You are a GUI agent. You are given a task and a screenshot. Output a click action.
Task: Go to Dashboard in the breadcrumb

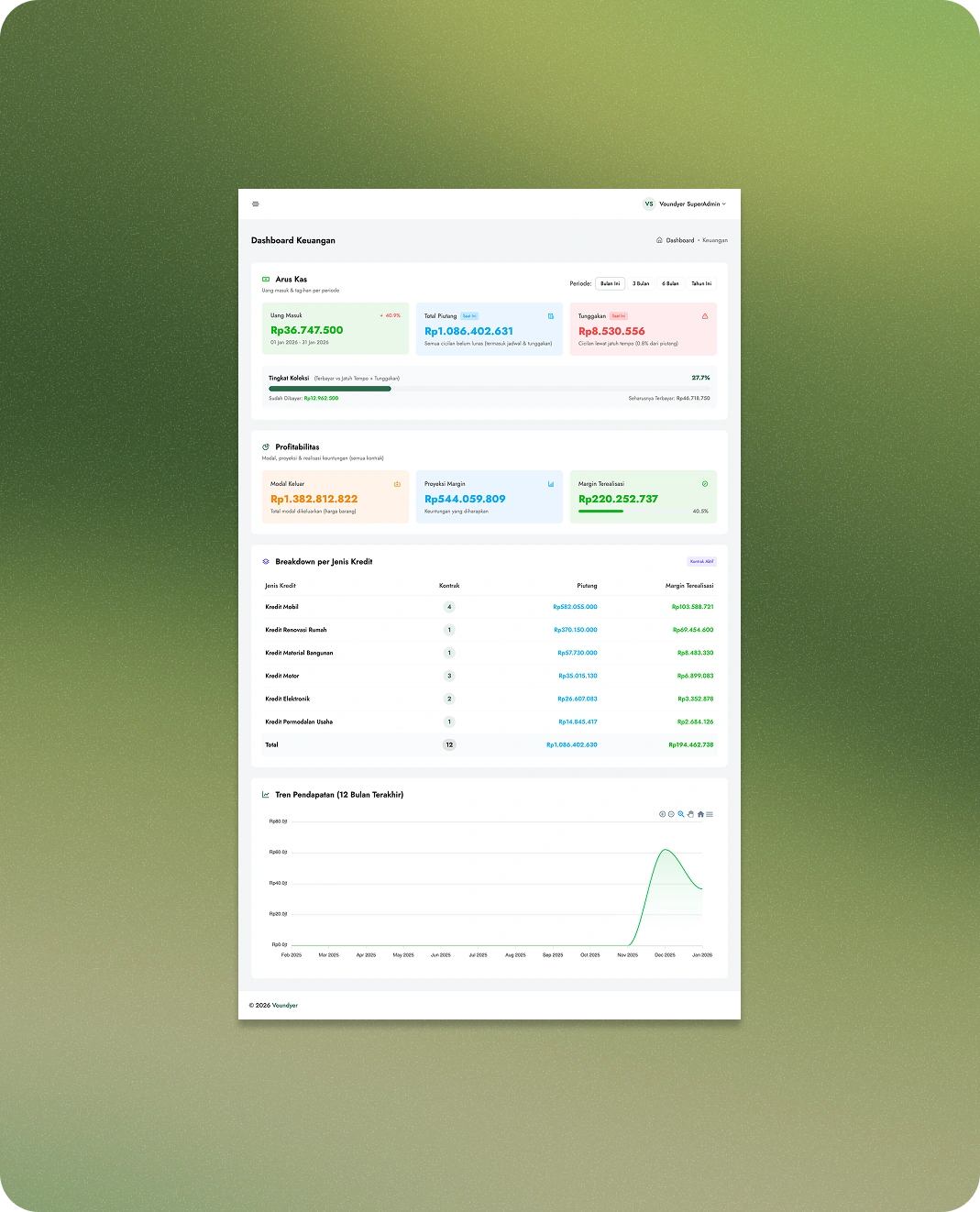pyautogui.click(x=679, y=240)
